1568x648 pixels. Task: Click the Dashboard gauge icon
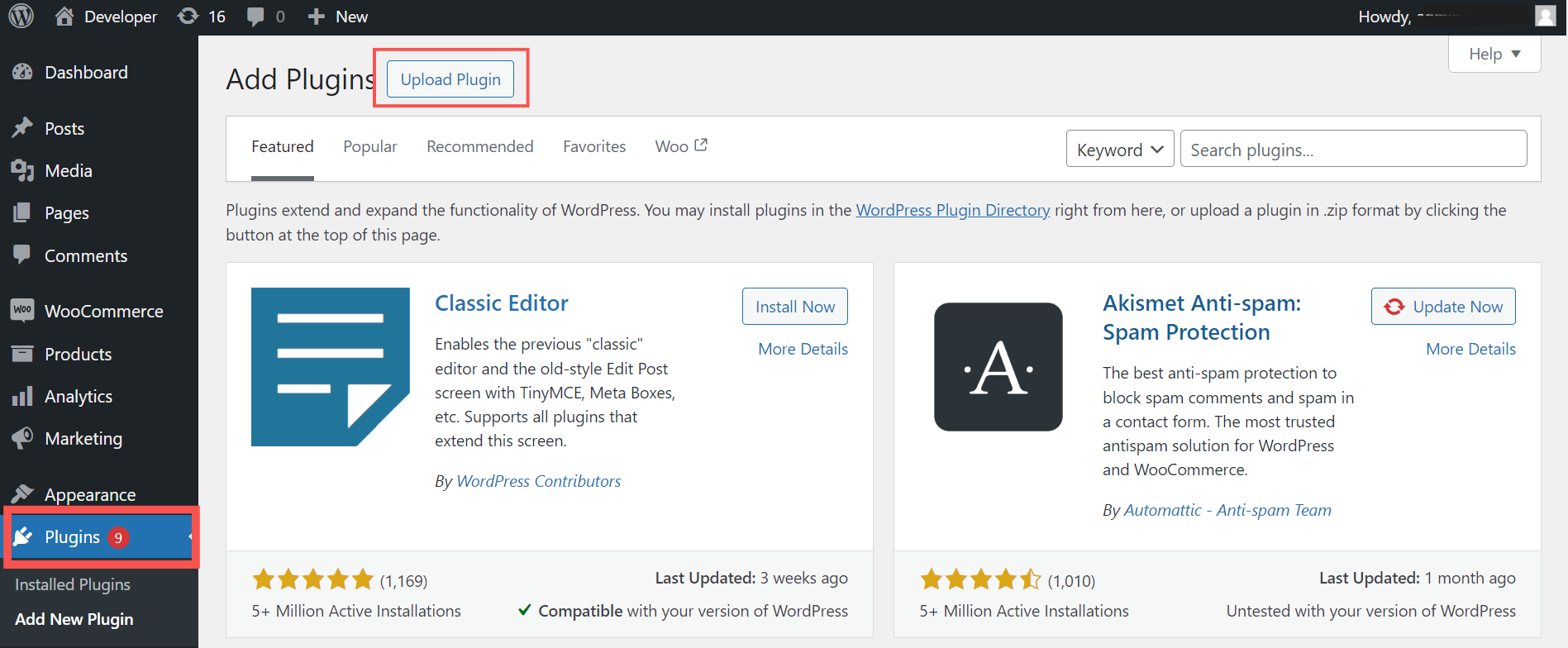(22, 73)
